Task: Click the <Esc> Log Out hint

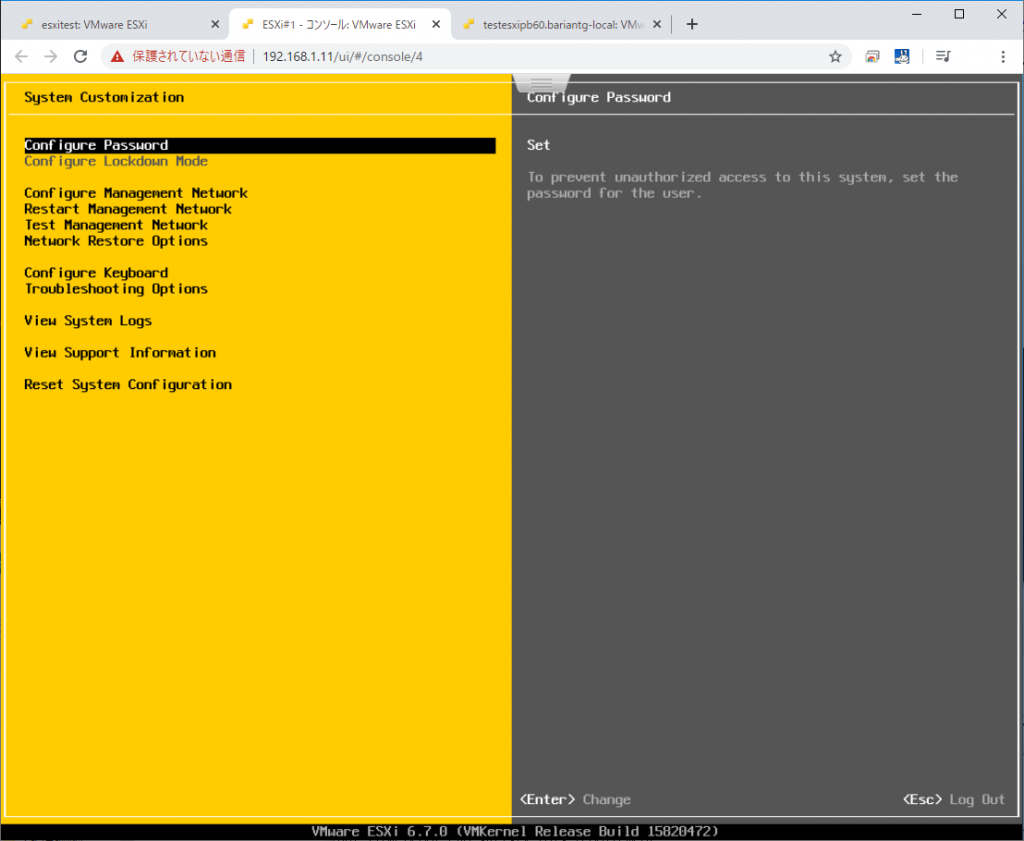Action: point(954,799)
